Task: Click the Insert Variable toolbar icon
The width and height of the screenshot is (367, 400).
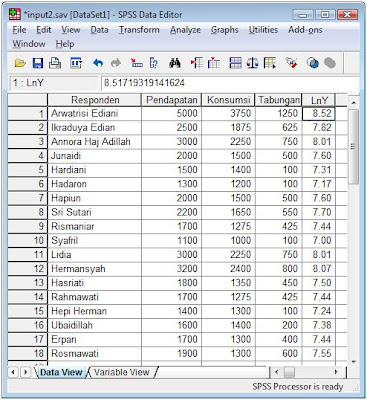Action: [x=214, y=63]
